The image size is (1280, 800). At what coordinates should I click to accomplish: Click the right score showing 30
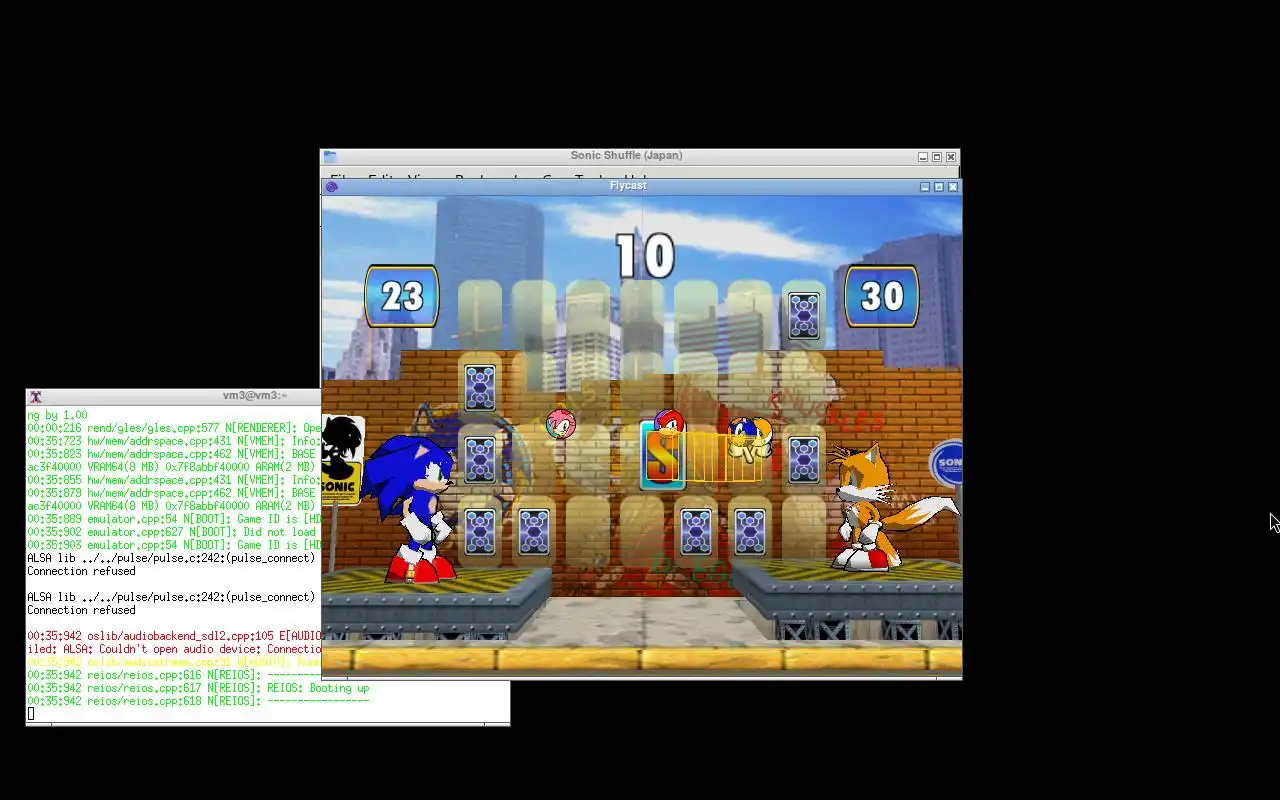pyautogui.click(x=882, y=296)
